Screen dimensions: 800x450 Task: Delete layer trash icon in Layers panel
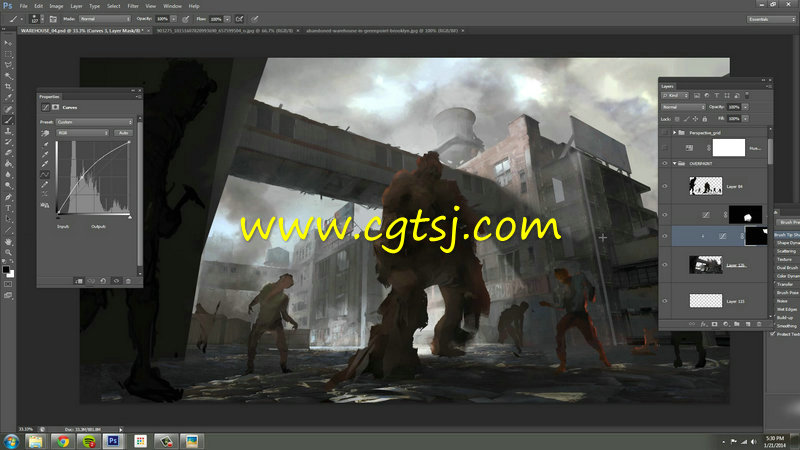pyautogui.click(x=759, y=324)
